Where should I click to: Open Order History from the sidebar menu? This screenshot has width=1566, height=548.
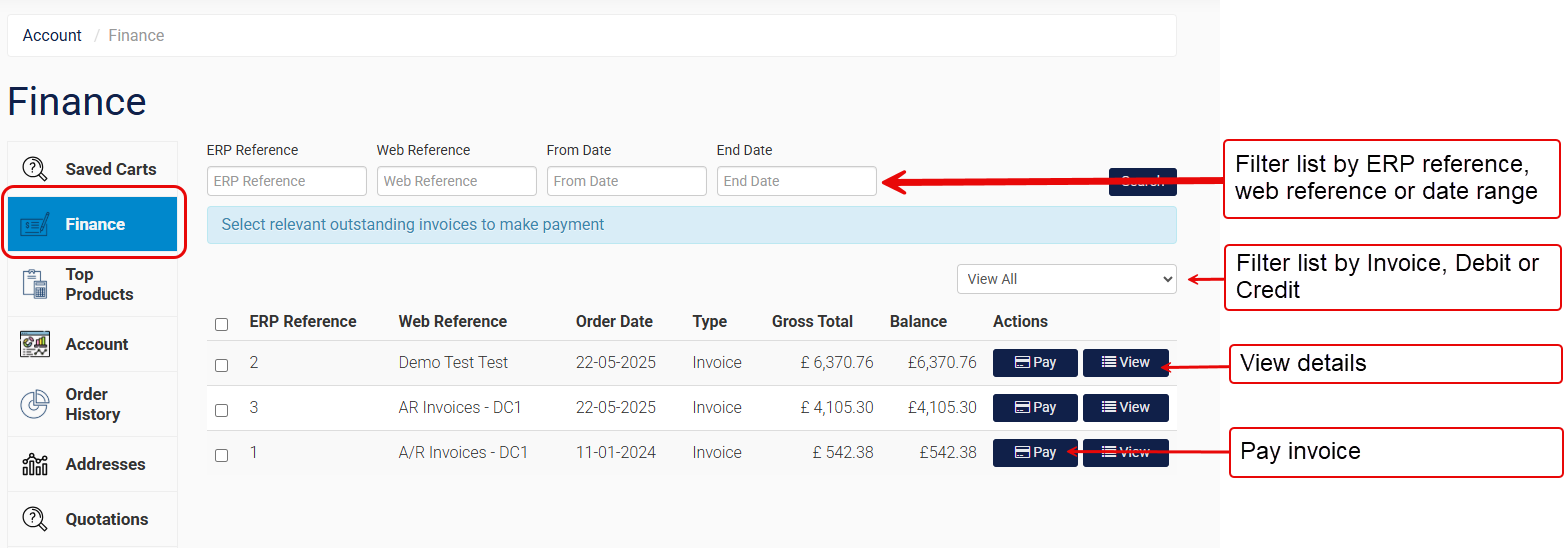coord(92,404)
